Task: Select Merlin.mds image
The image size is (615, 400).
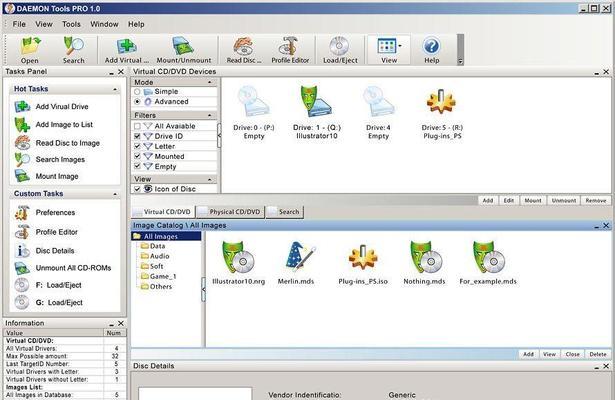Action: tap(296, 263)
